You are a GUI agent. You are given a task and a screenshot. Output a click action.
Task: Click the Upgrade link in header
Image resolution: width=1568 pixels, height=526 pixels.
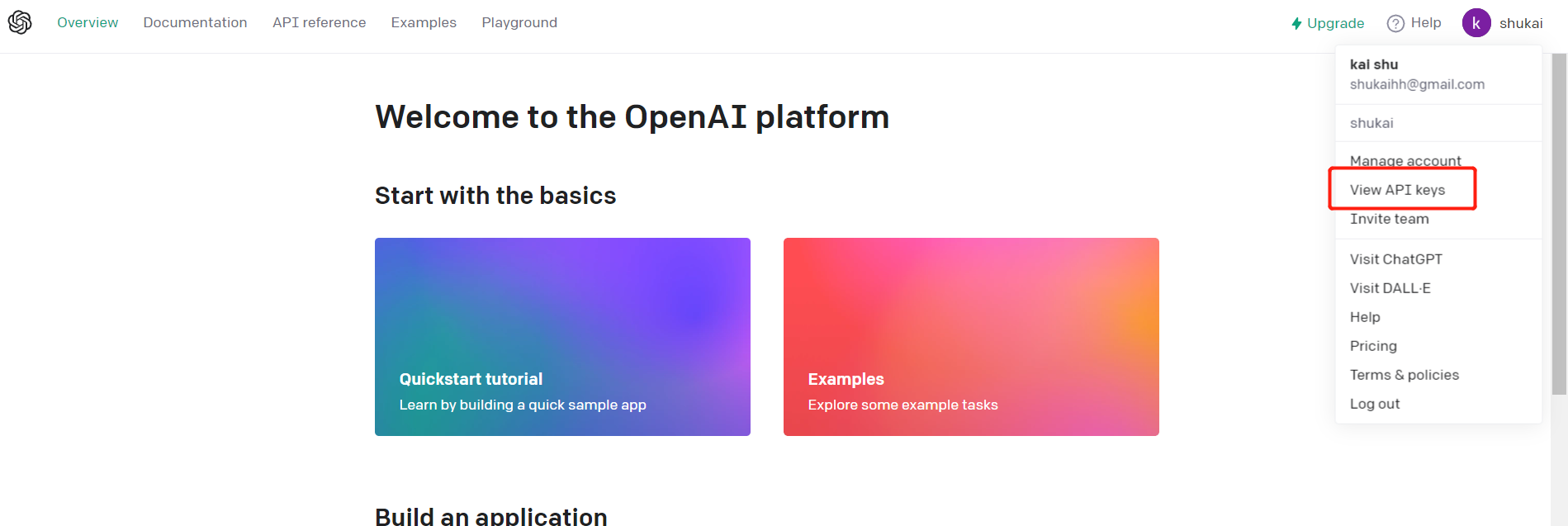(x=1328, y=23)
